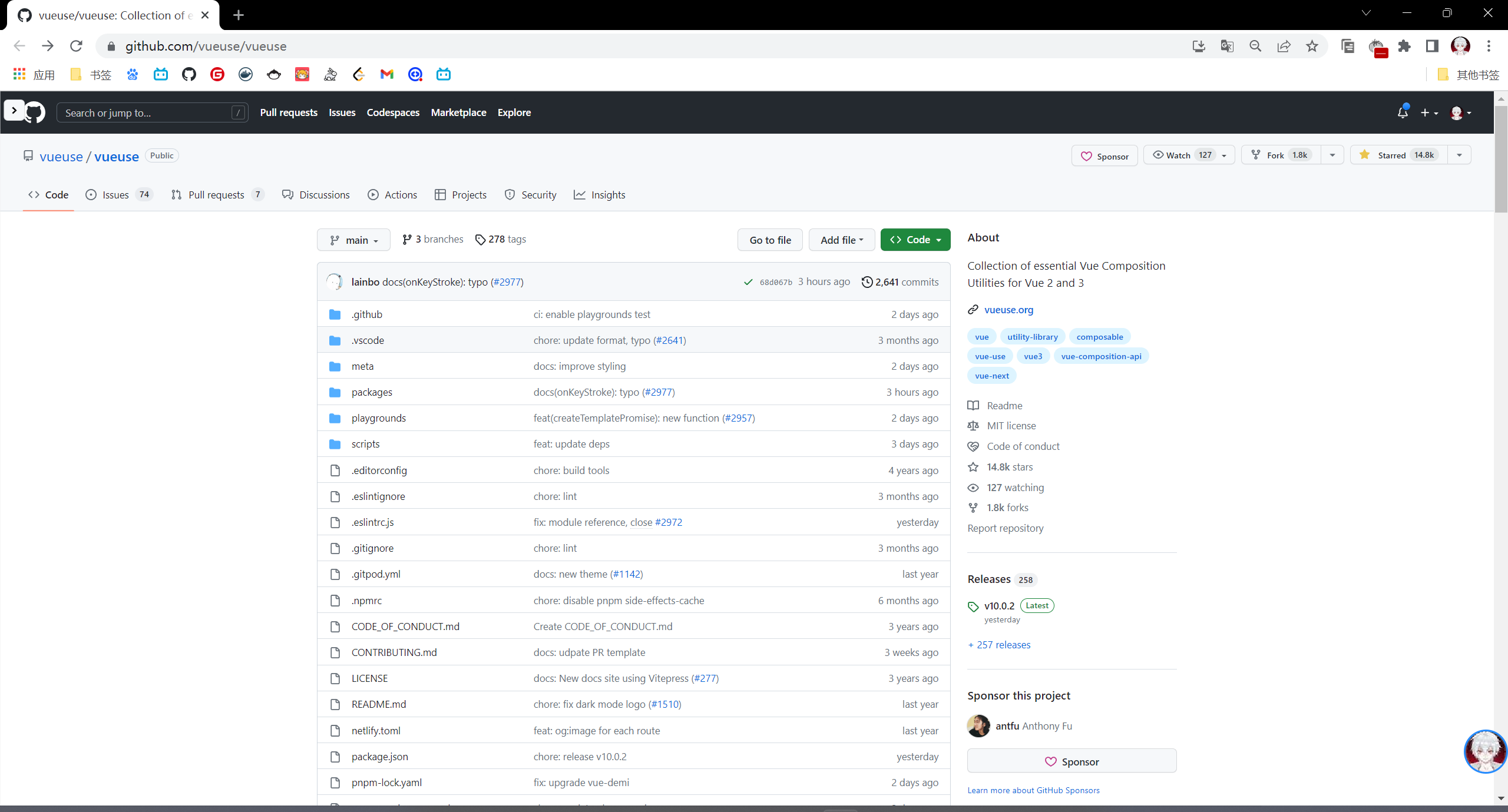Click the green checkmark commit status icon
Viewport: 1508px width, 812px height.
coord(748,282)
